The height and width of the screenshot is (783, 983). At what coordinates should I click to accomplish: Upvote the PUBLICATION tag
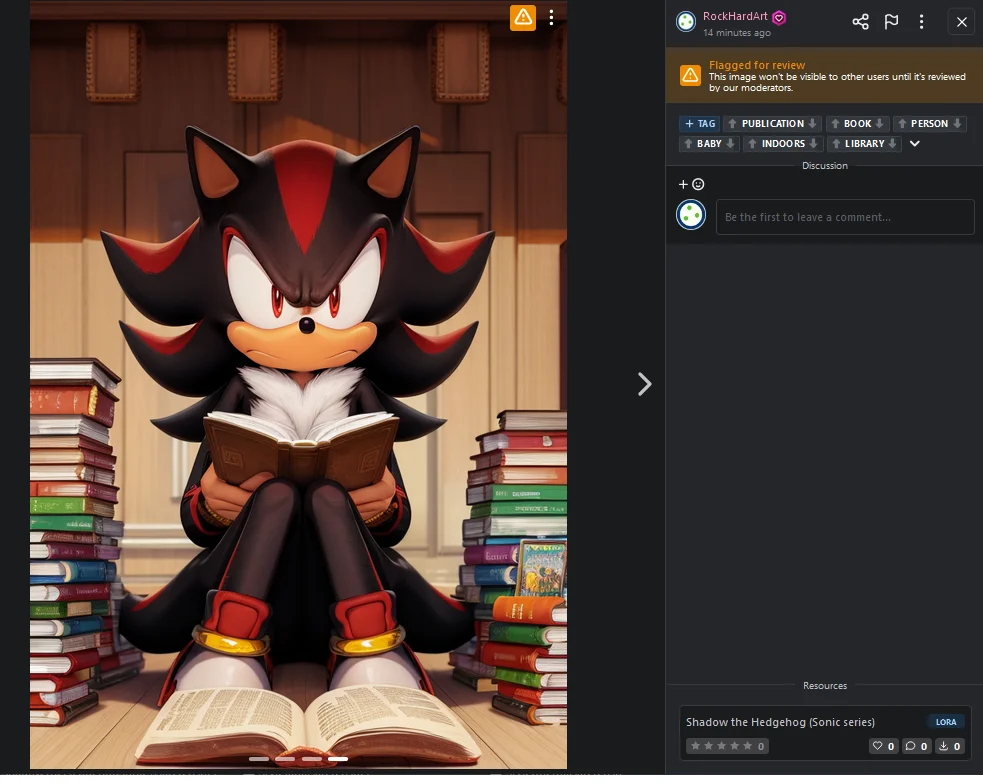(732, 124)
